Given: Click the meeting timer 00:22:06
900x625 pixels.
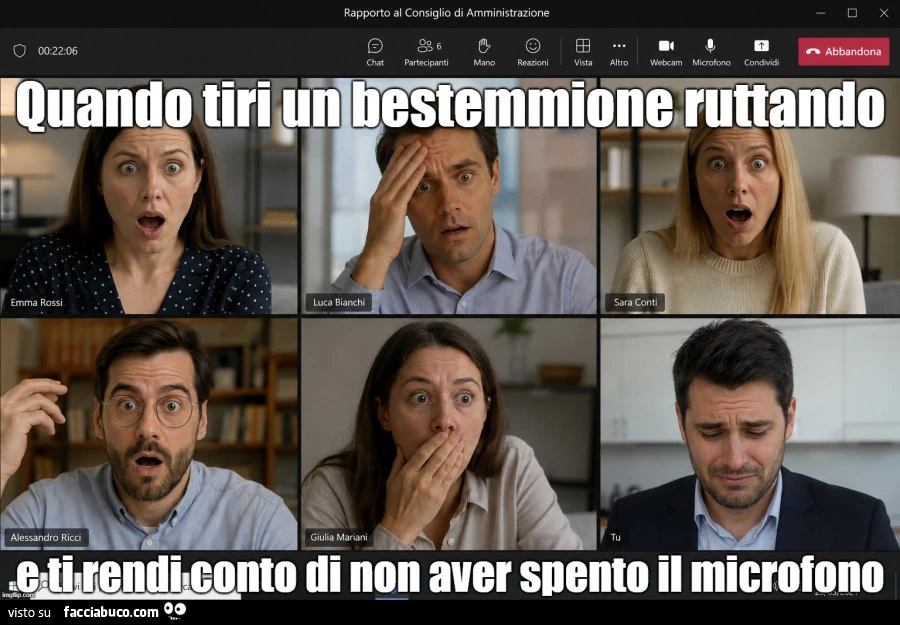Looking at the screenshot, I should coord(57,51).
